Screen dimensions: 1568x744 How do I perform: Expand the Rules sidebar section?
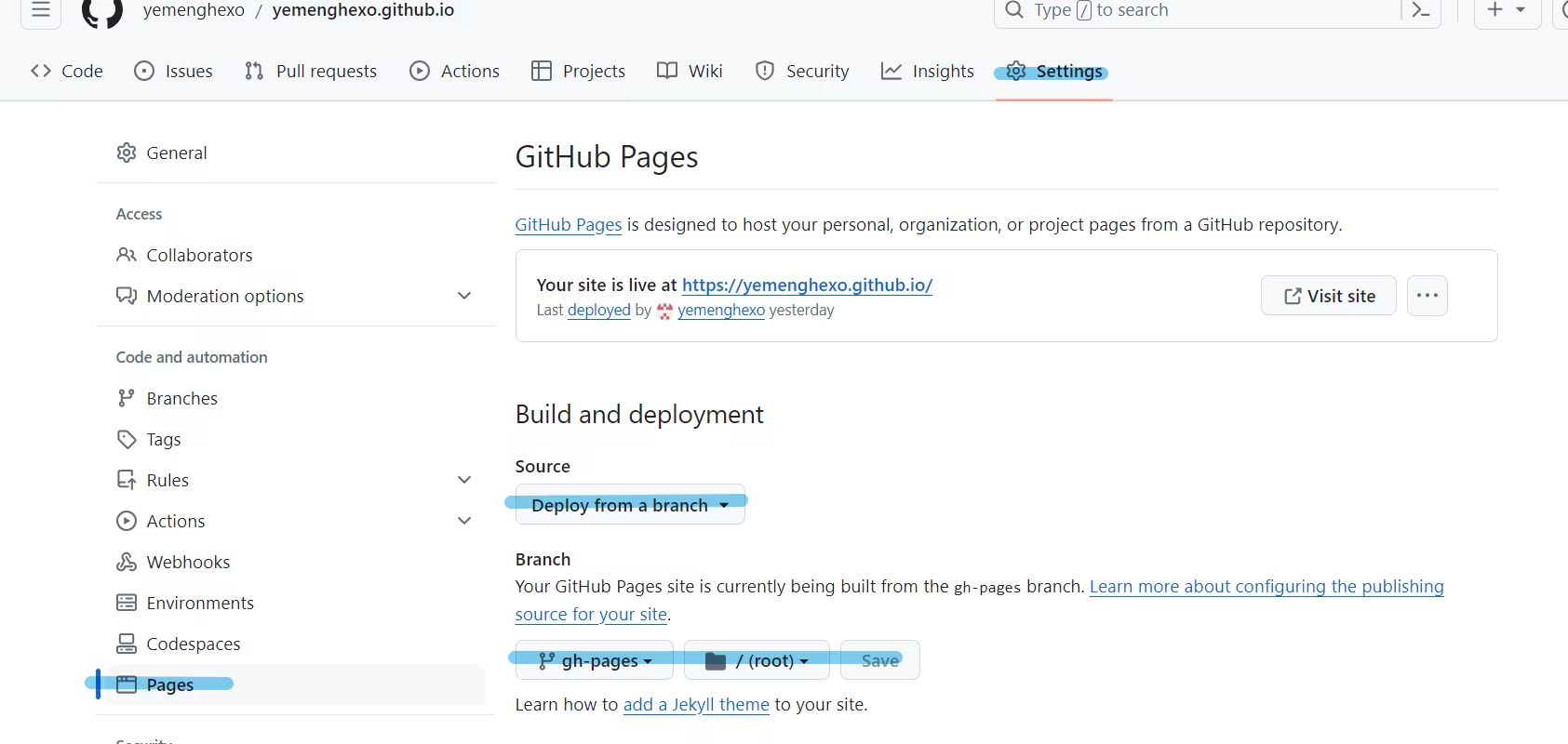point(464,480)
